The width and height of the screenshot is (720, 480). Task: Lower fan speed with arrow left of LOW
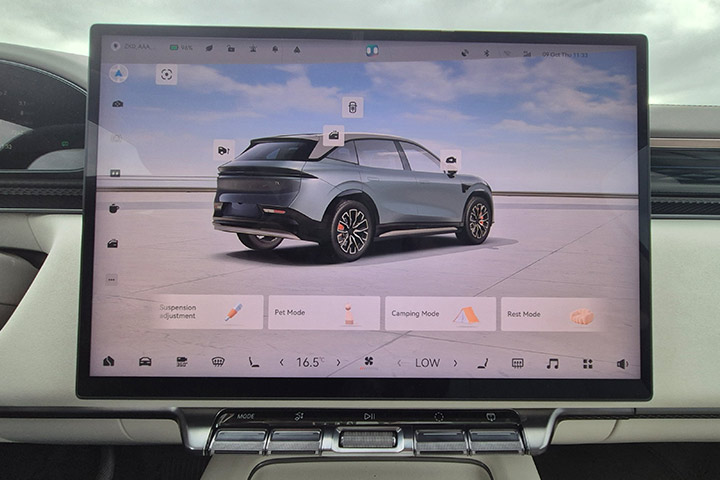(x=399, y=363)
